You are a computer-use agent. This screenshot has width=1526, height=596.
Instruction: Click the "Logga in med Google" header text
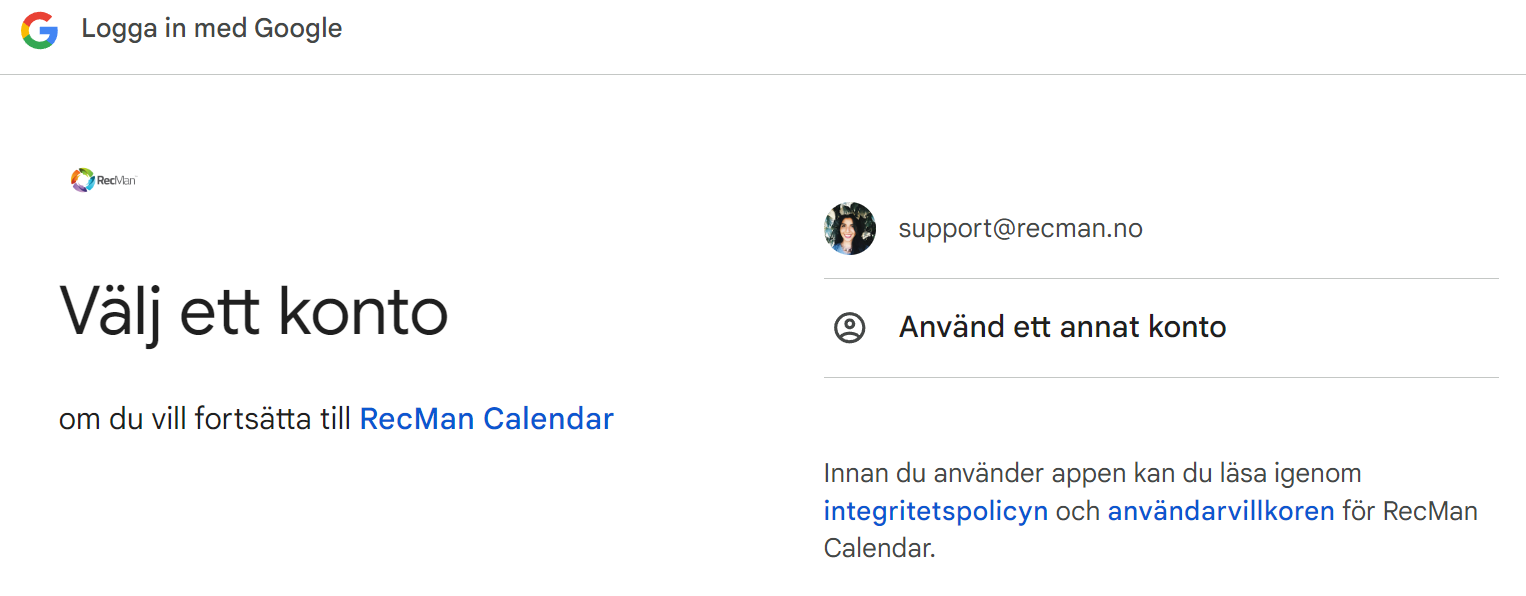point(211,29)
